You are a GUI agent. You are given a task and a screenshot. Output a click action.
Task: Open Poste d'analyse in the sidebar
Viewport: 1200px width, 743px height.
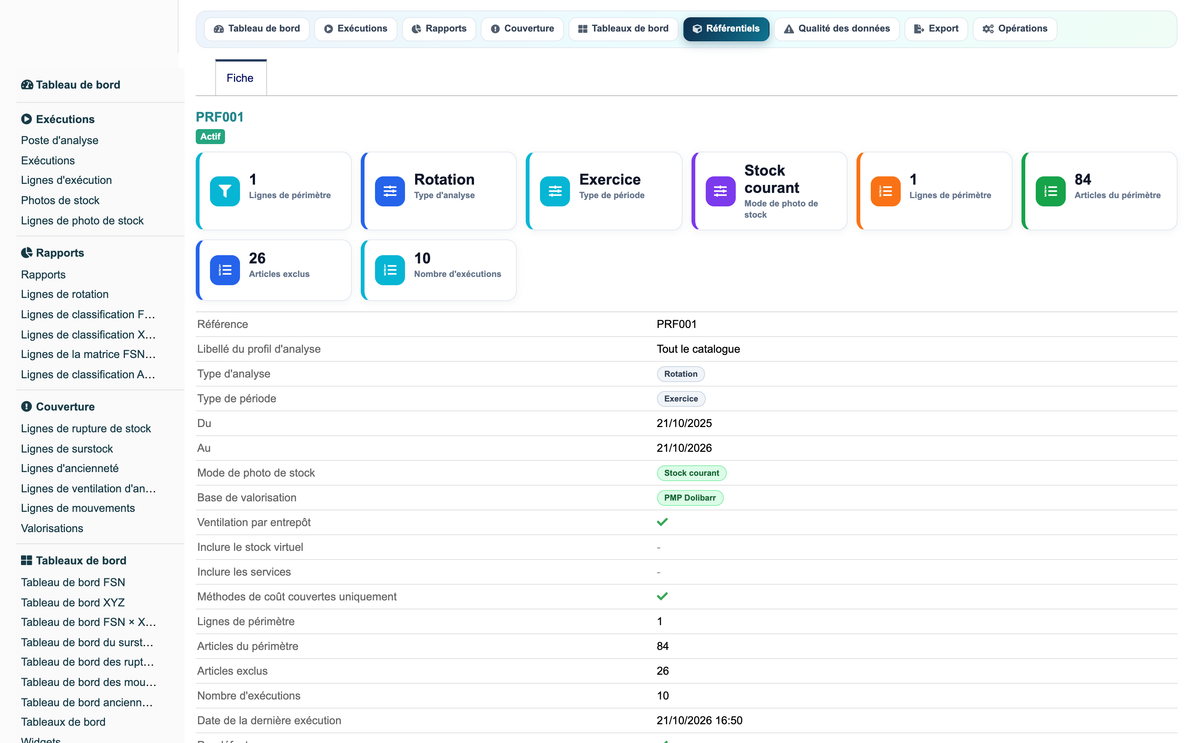[60, 141]
